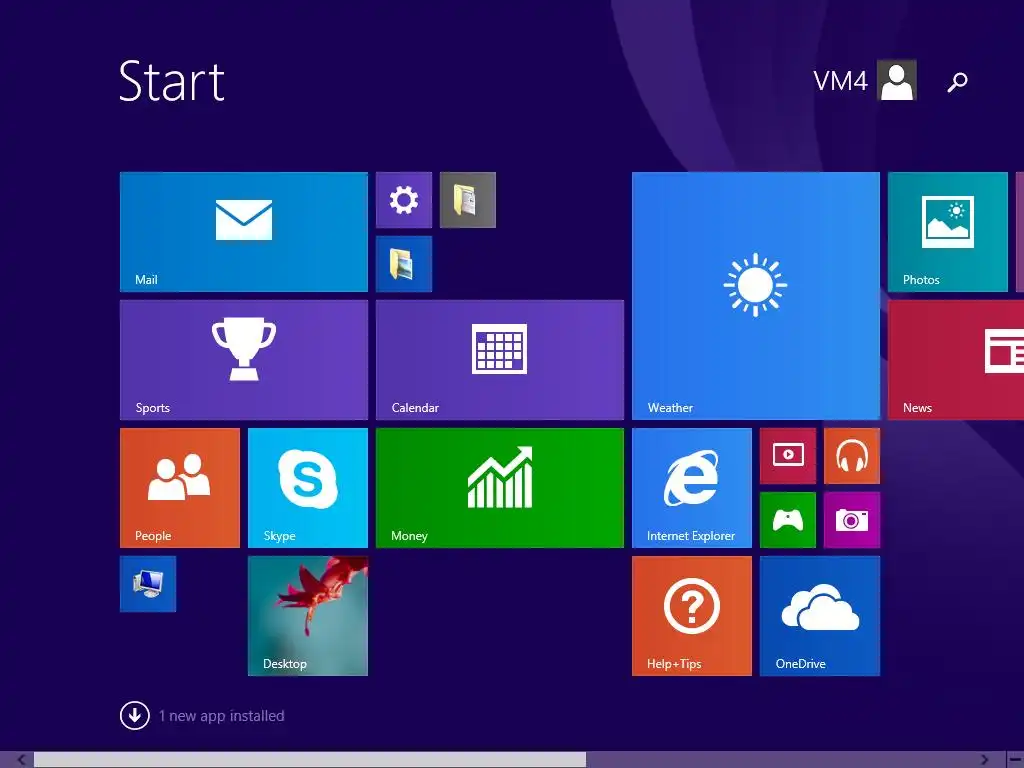Open the Weather tile
1024x768 pixels.
click(x=756, y=296)
